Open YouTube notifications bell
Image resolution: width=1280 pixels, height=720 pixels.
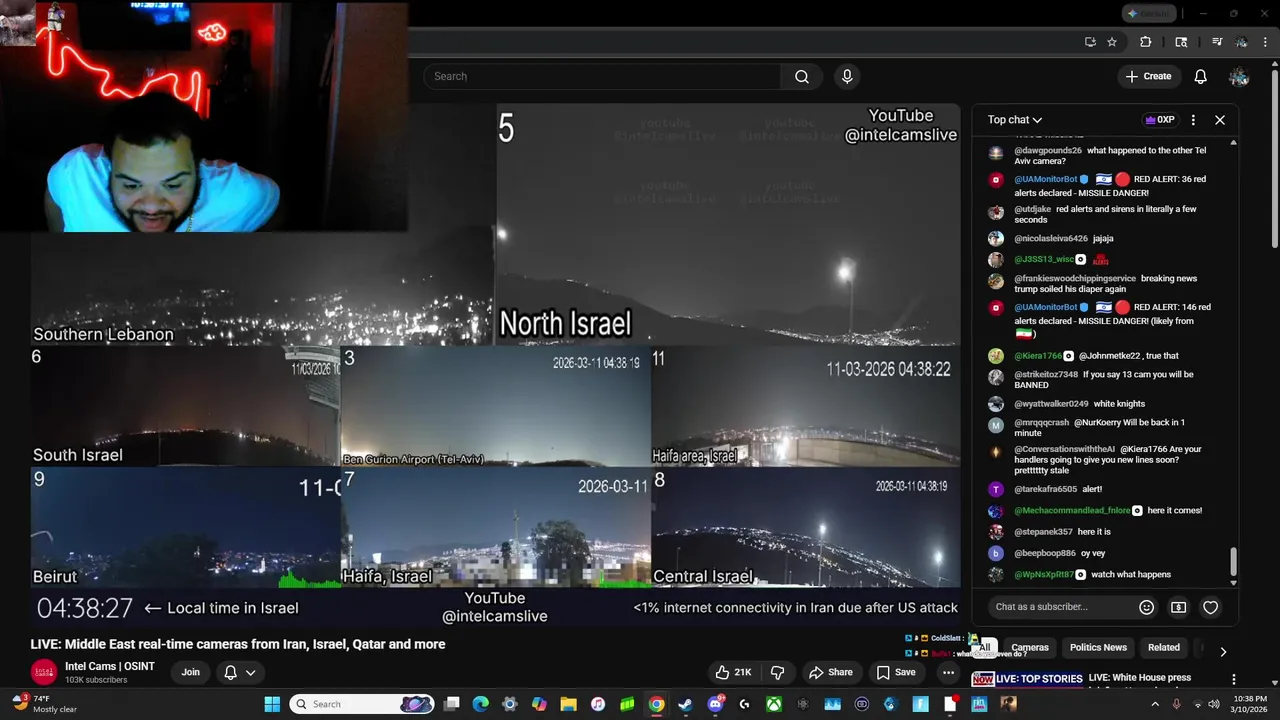(1201, 77)
